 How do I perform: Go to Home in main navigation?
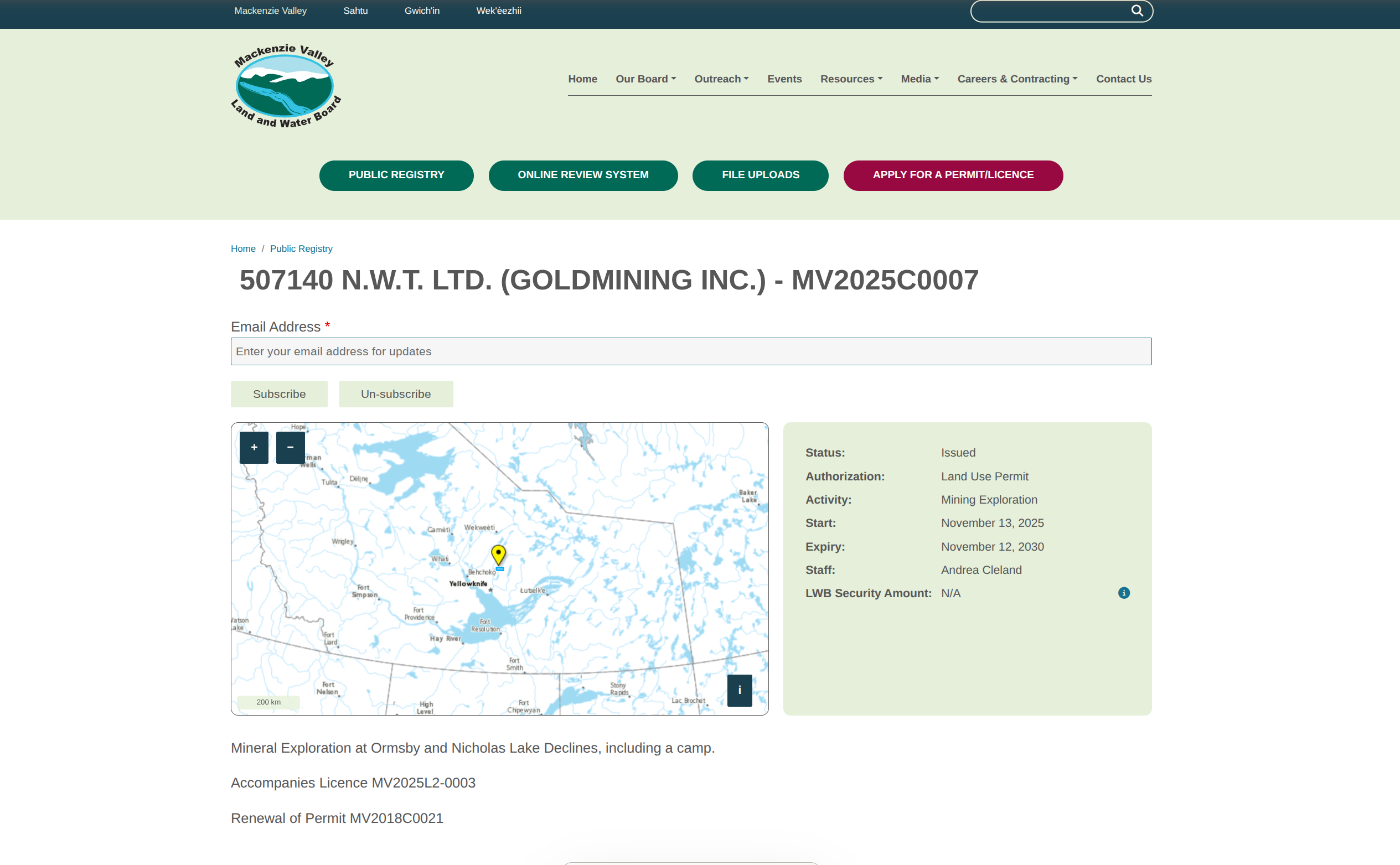click(x=582, y=79)
